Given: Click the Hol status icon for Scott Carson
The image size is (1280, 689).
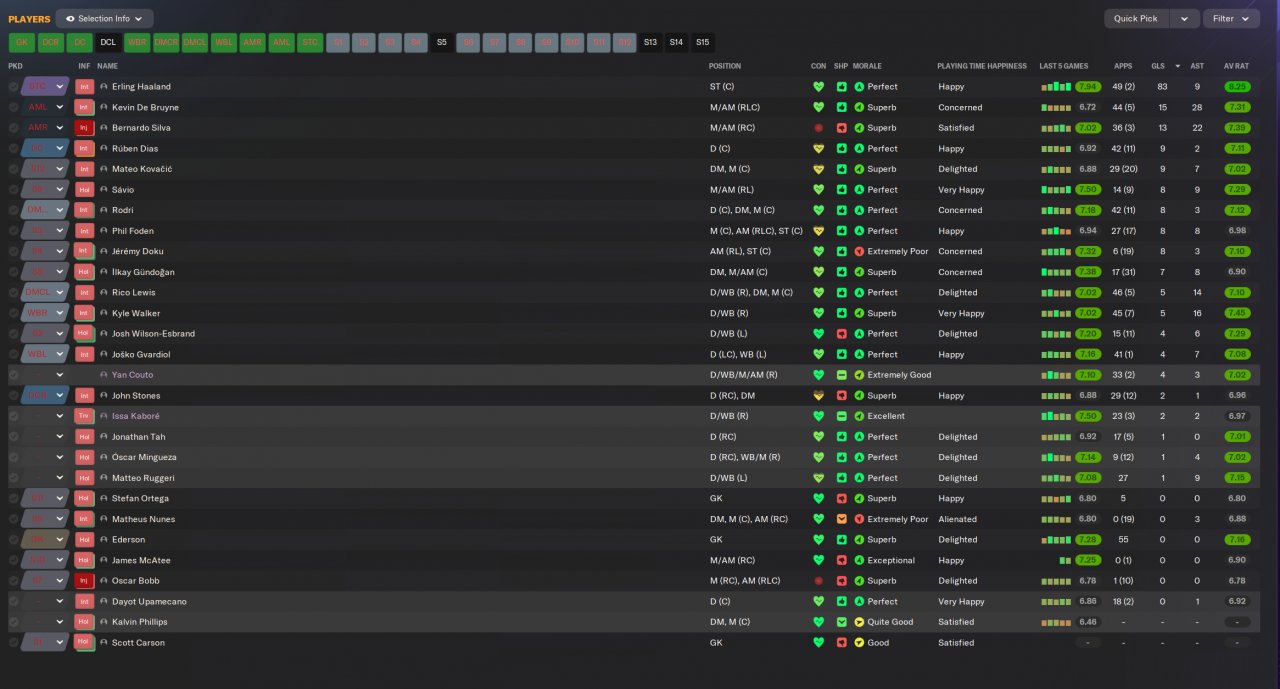Looking at the screenshot, I should point(84,642).
